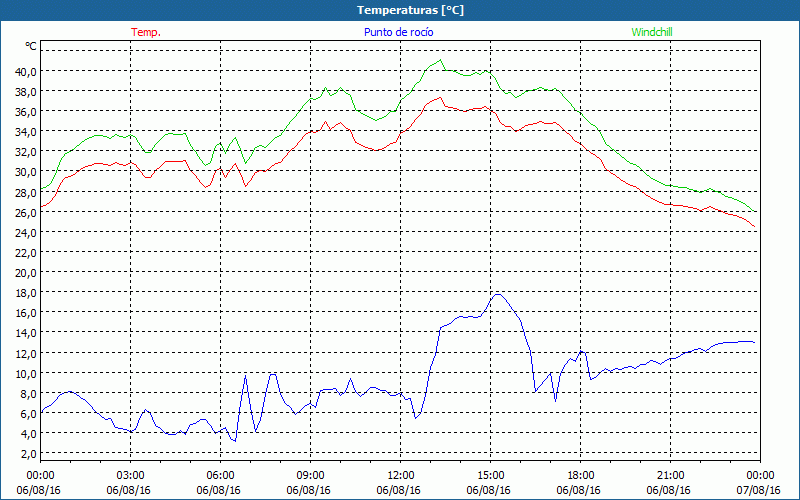Click the 12:00 time axis label
This screenshot has width=800, height=500.
[x=401, y=476]
